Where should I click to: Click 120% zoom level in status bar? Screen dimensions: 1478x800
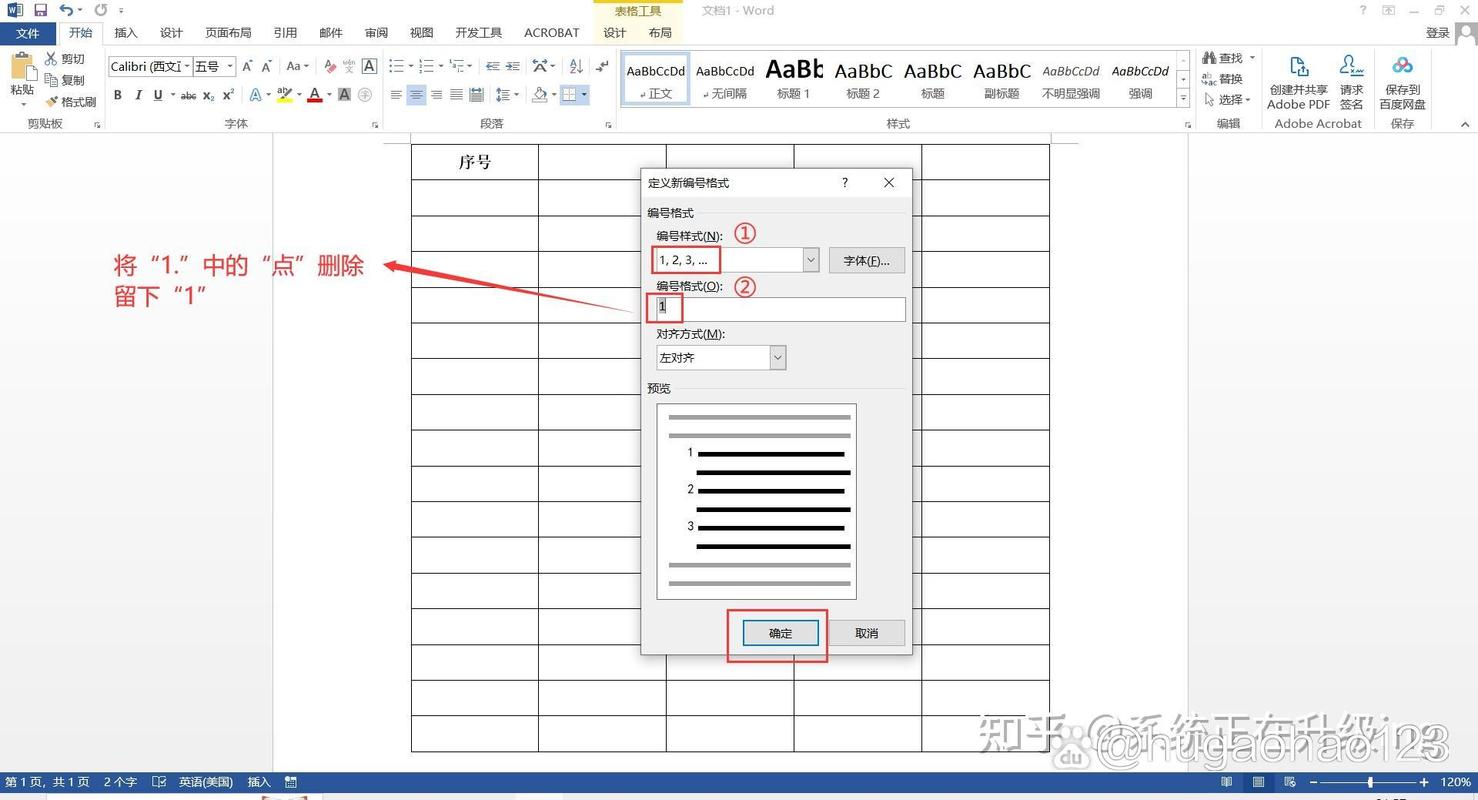click(1455, 782)
